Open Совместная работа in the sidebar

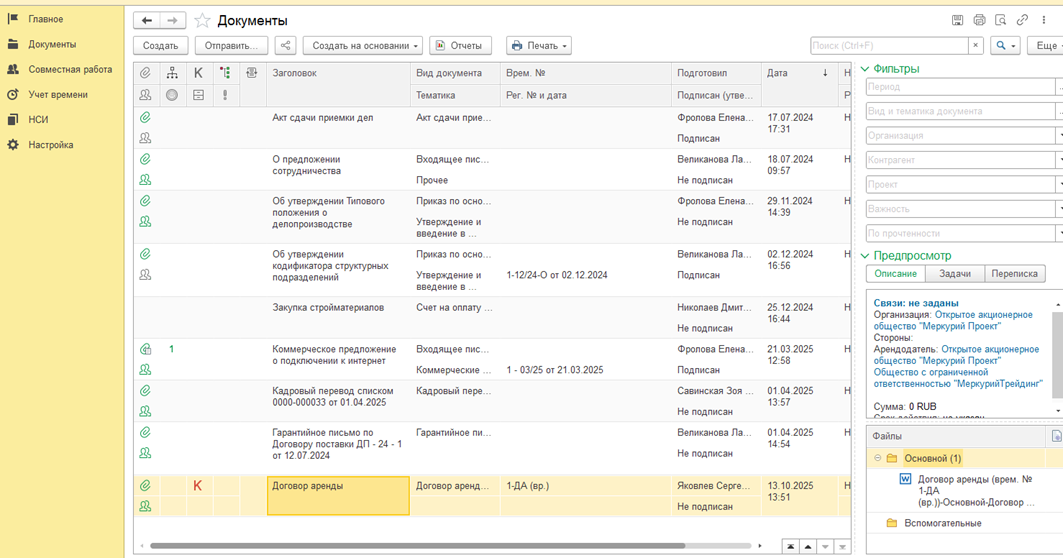coord(70,69)
